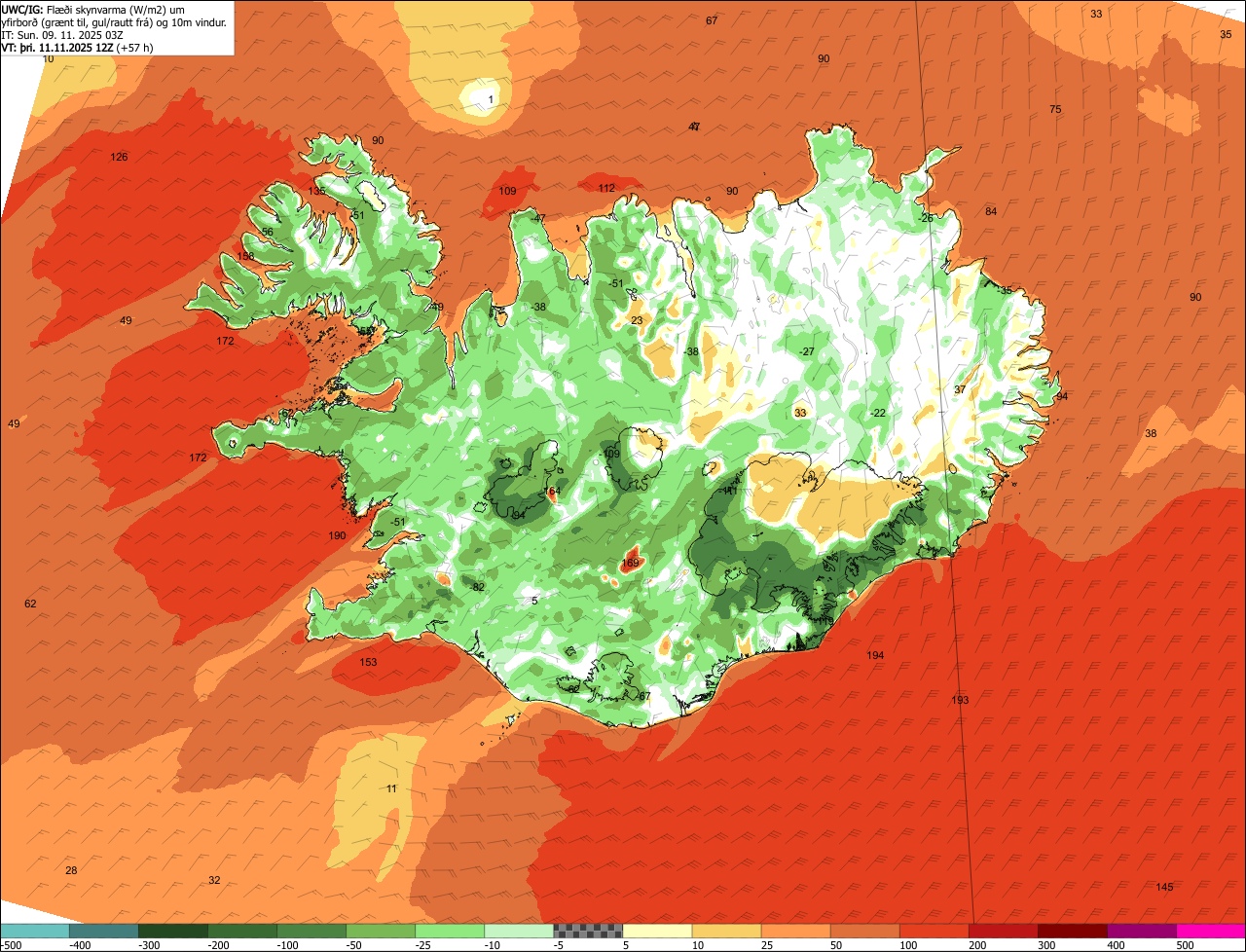Select the pale yellow legend swatch between 5 and 10
Screen dimensions: 1246x952
(657, 931)
